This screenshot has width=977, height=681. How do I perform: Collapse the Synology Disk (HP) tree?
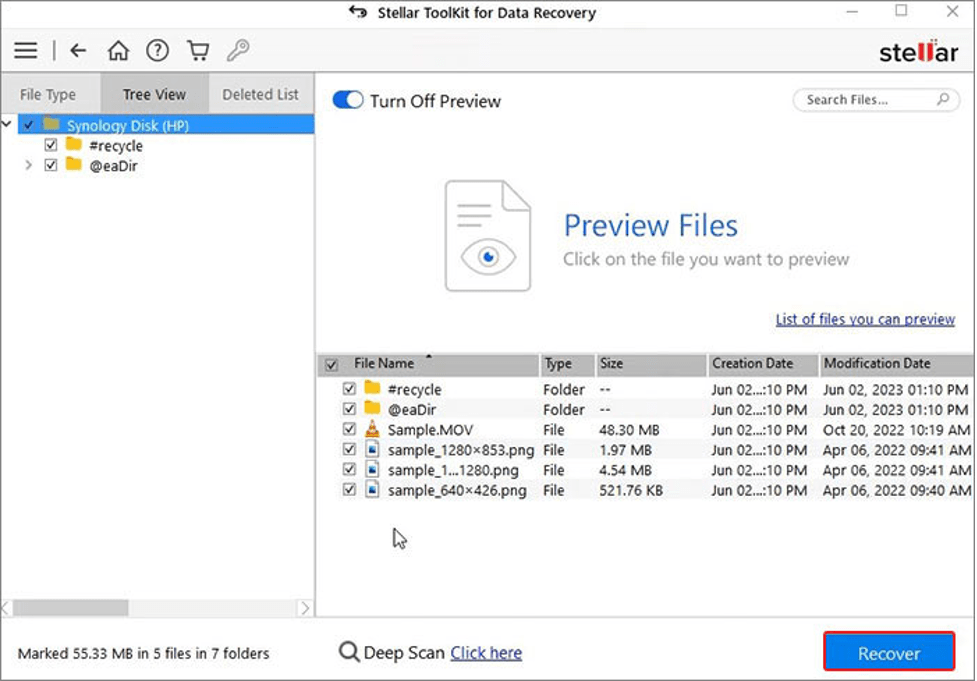click(x=7, y=124)
